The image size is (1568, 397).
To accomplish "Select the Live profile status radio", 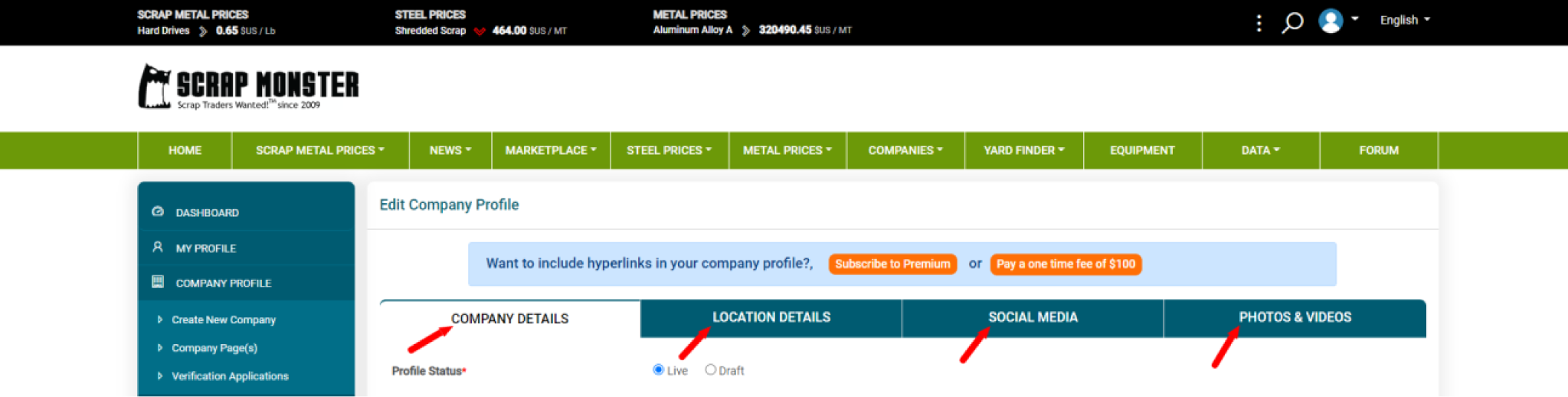I will tap(658, 370).
